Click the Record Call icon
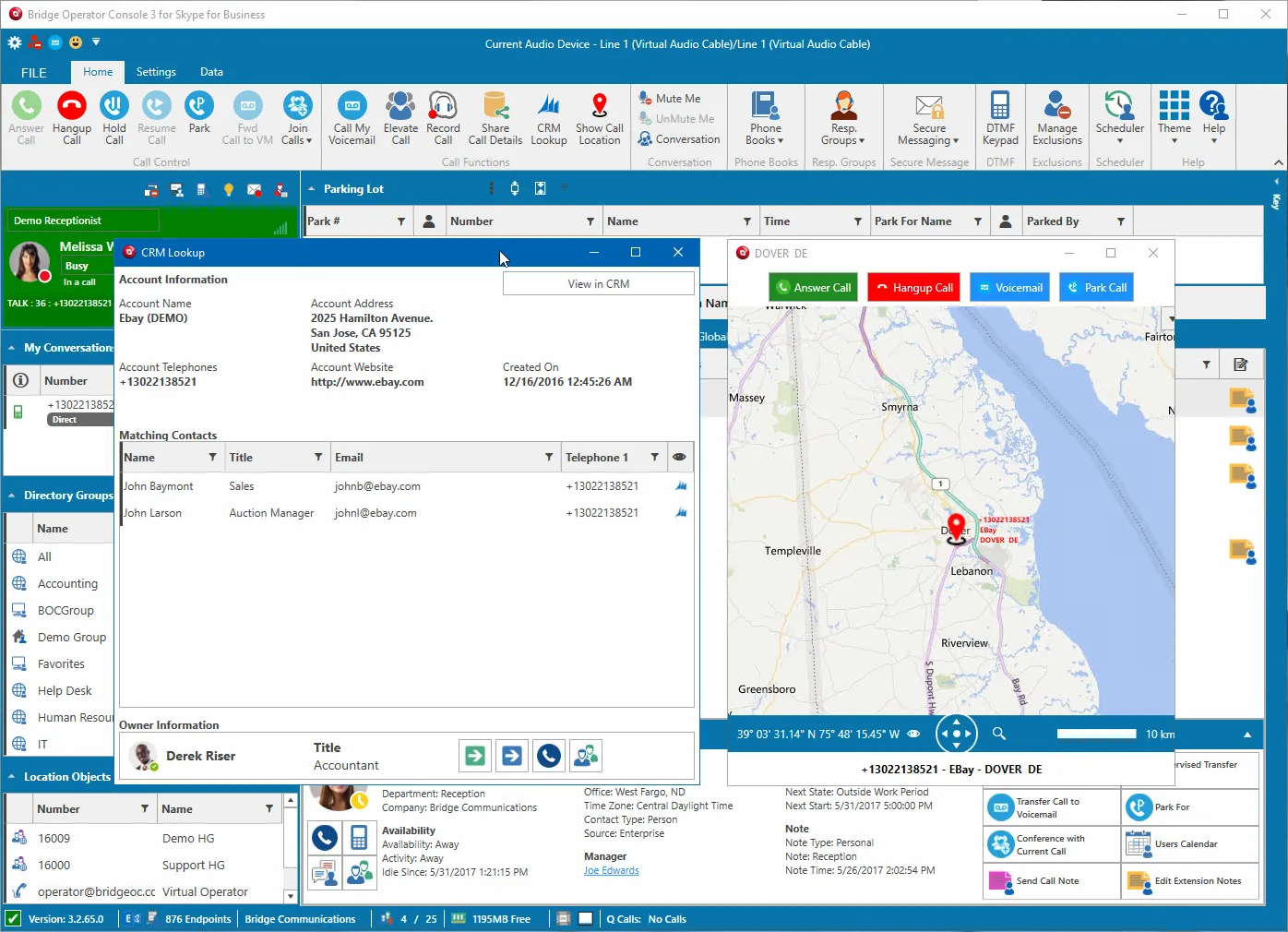Image resolution: width=1288 pixels, height=932 pixels. click(443, 107)
